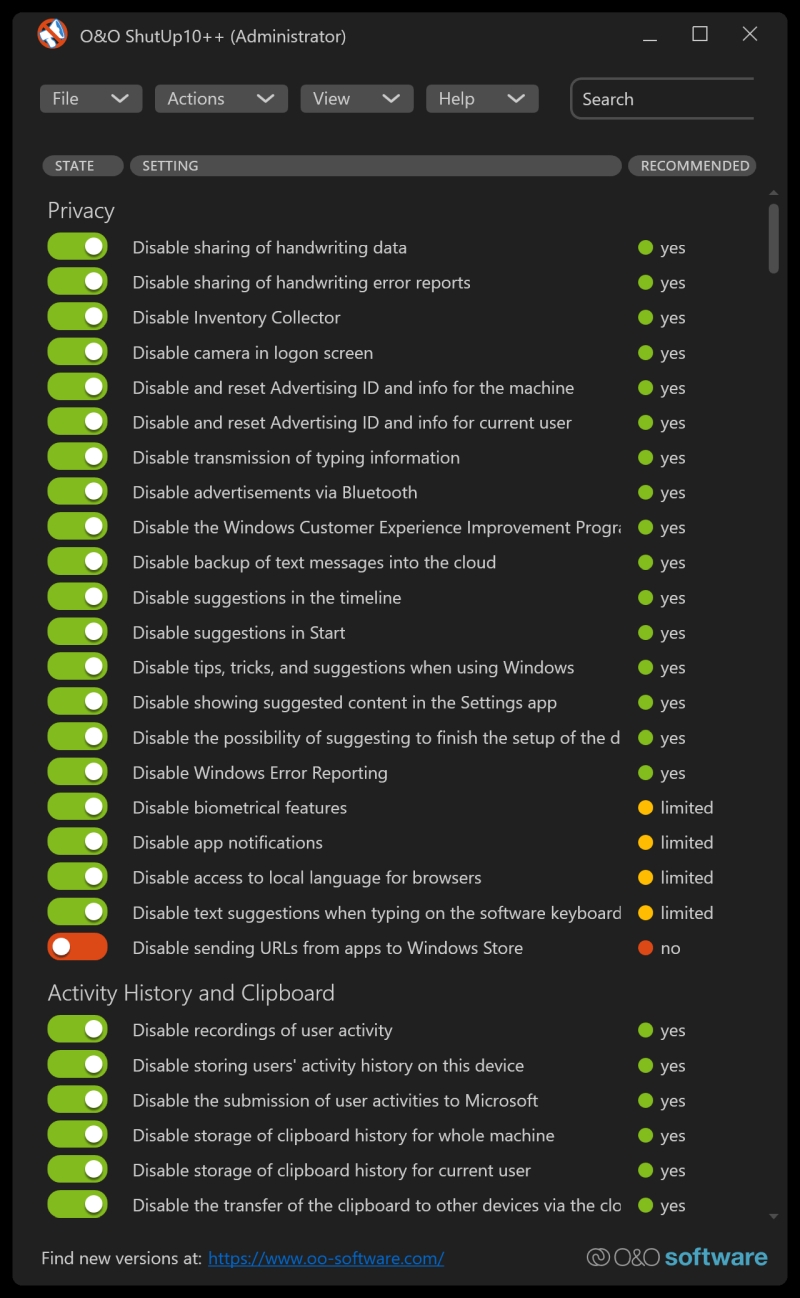The height and width of the screenshot is (1298, 800).
Task: Toggle Disable Windows Error Reporting switch
Action: click(77, 771)
